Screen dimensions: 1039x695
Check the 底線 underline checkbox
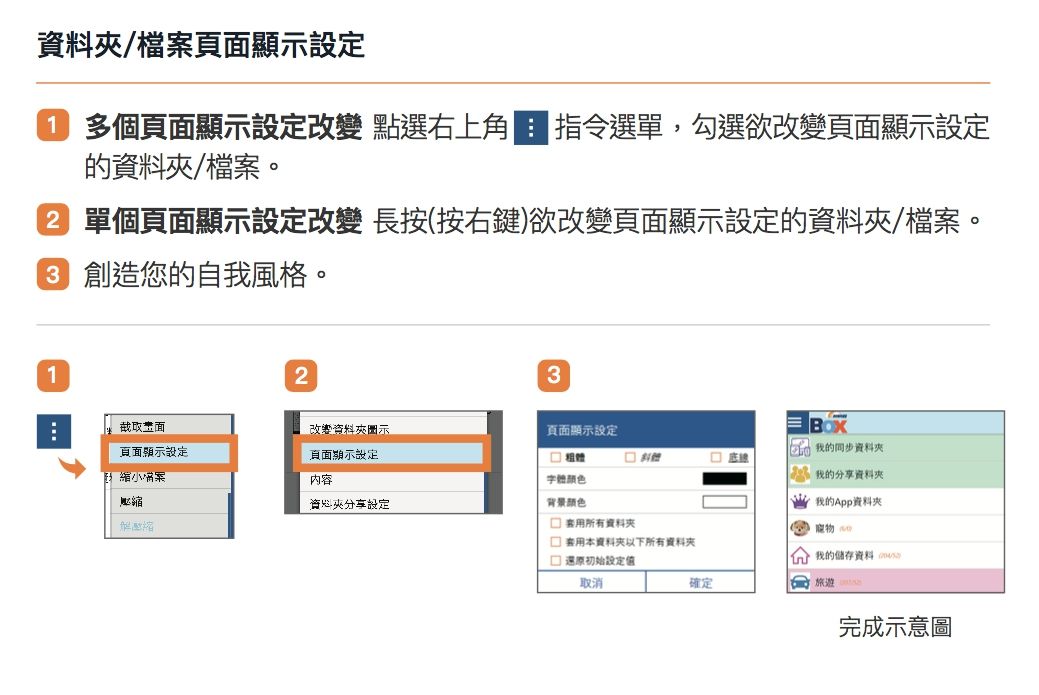pos(716,458)
